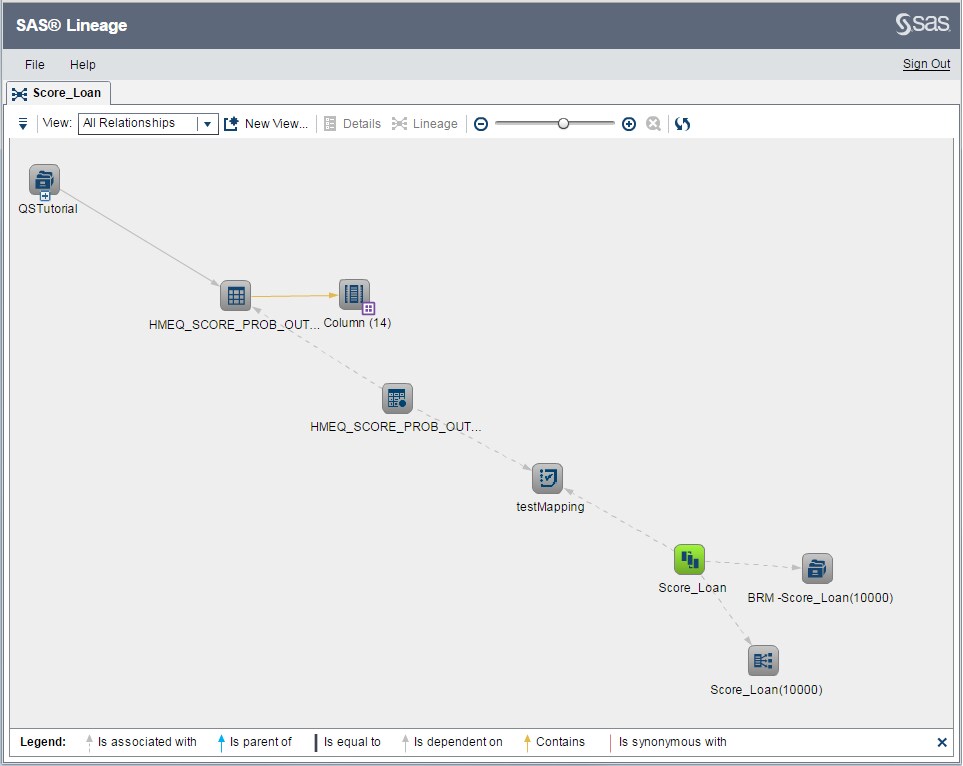Viewport: 963px width, 766px height.
Task: Click the BRM -Score_Loan(10000) node icon
Action: 817,567
